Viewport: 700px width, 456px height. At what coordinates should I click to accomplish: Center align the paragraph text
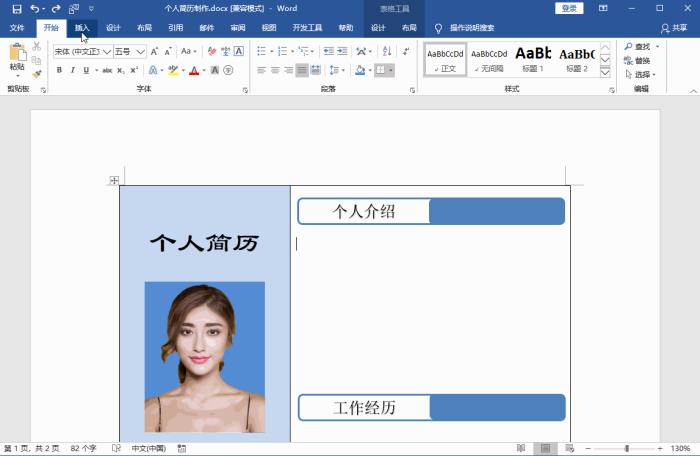coord(275,70)
